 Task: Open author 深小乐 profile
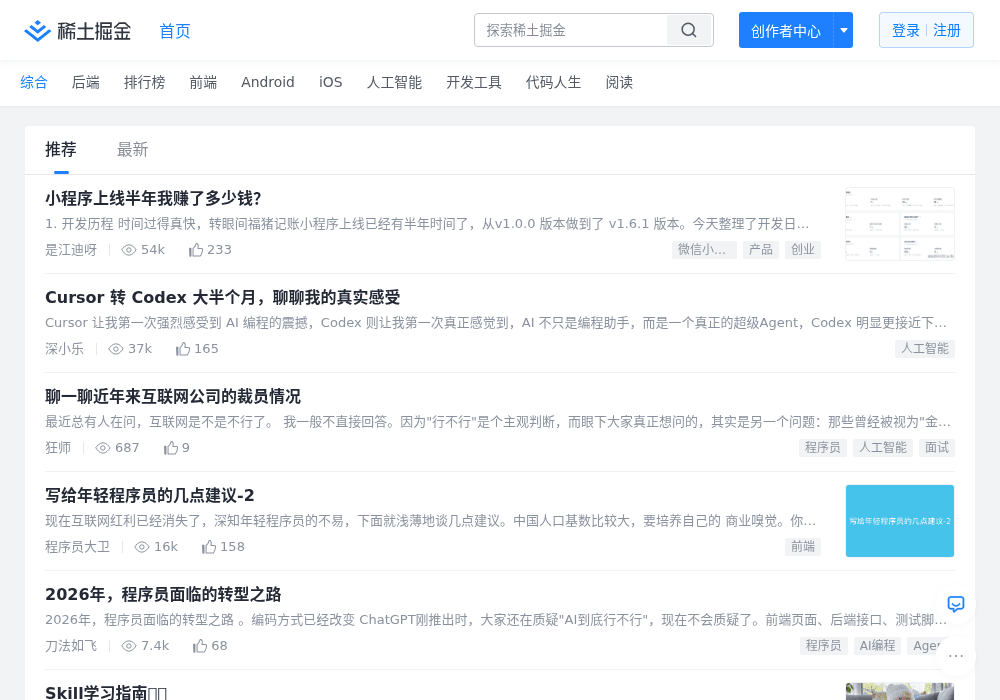64,349
